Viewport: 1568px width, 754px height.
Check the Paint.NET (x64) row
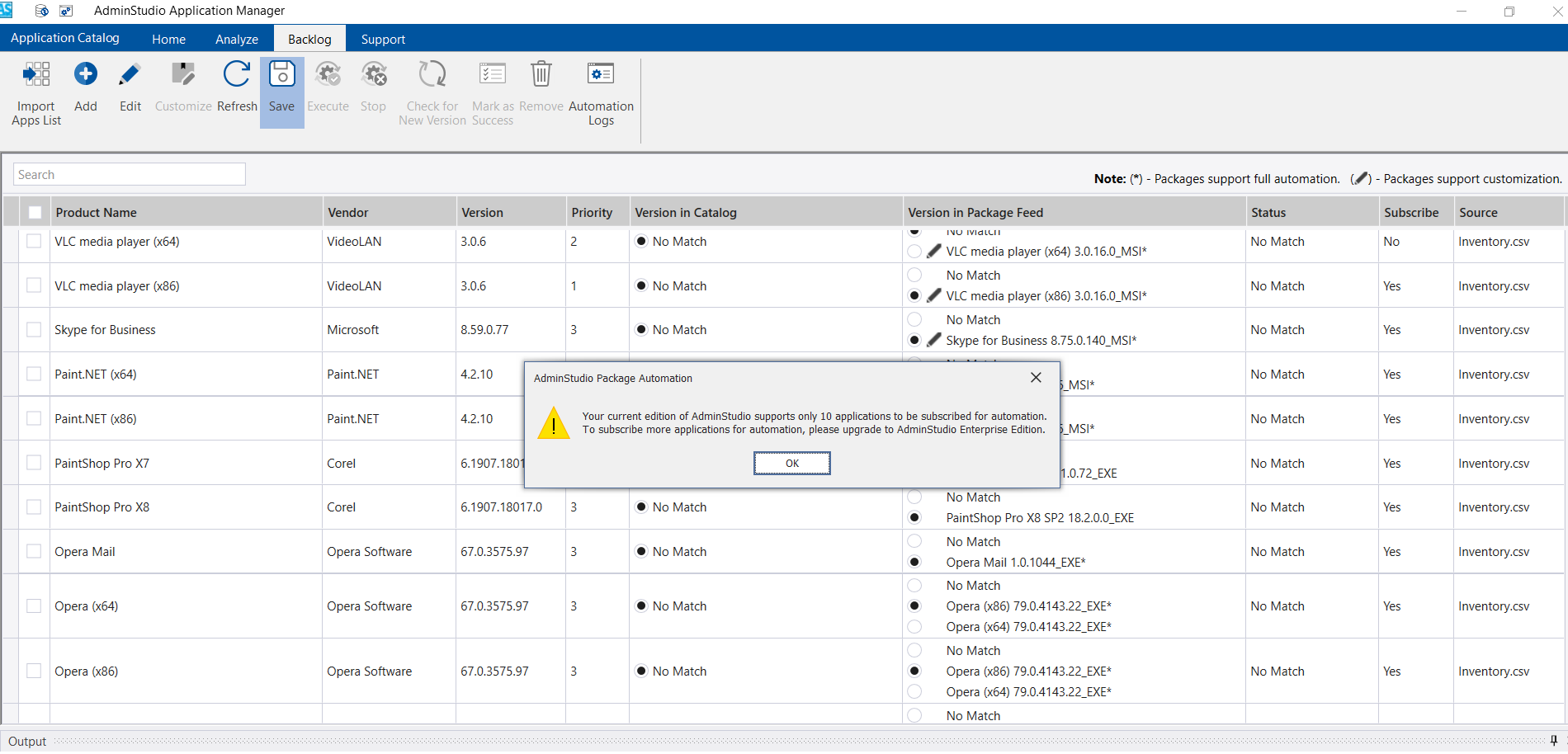coord(34,375)
